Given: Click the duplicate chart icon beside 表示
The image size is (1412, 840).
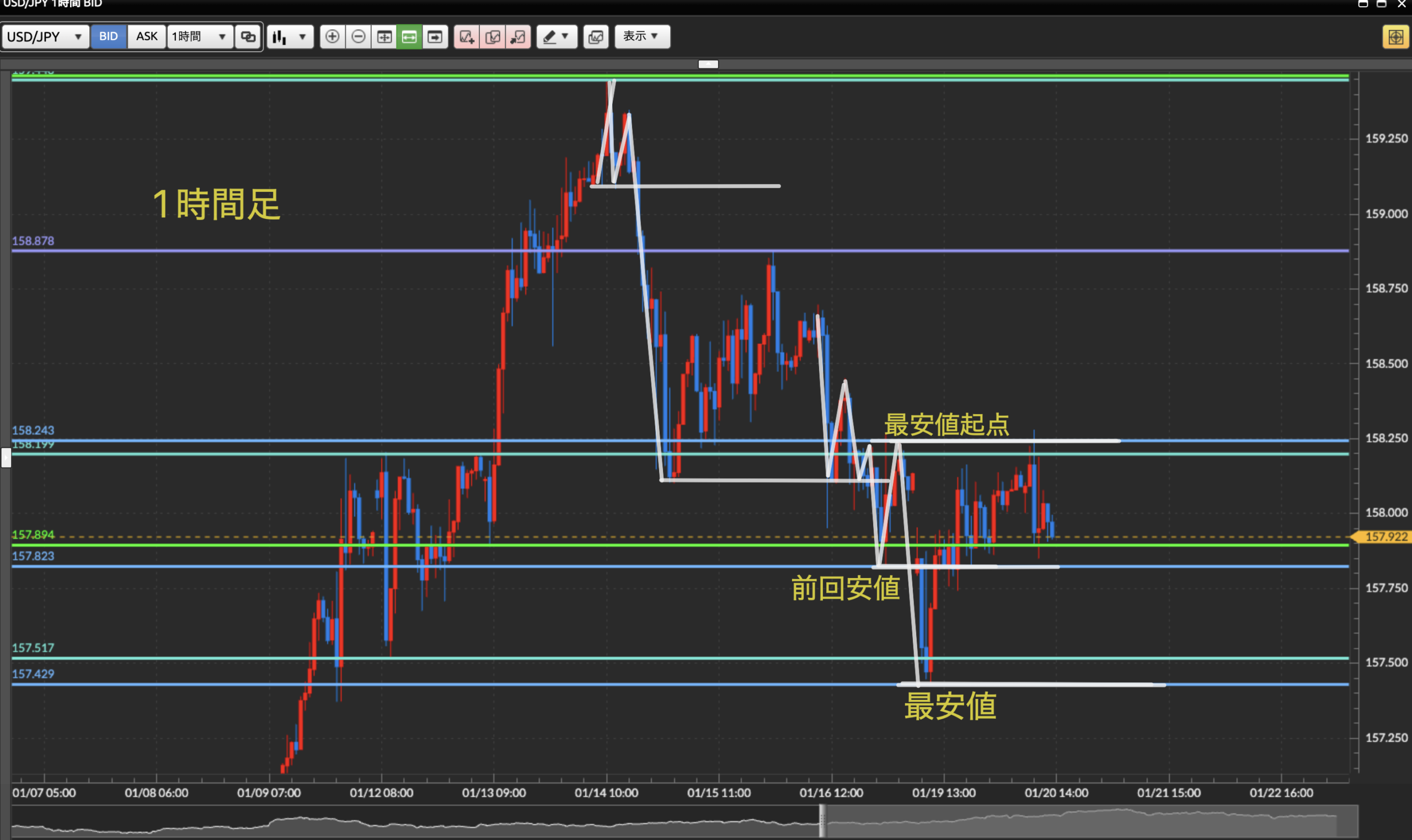Looking at the screenshot, I should [595, 37].
